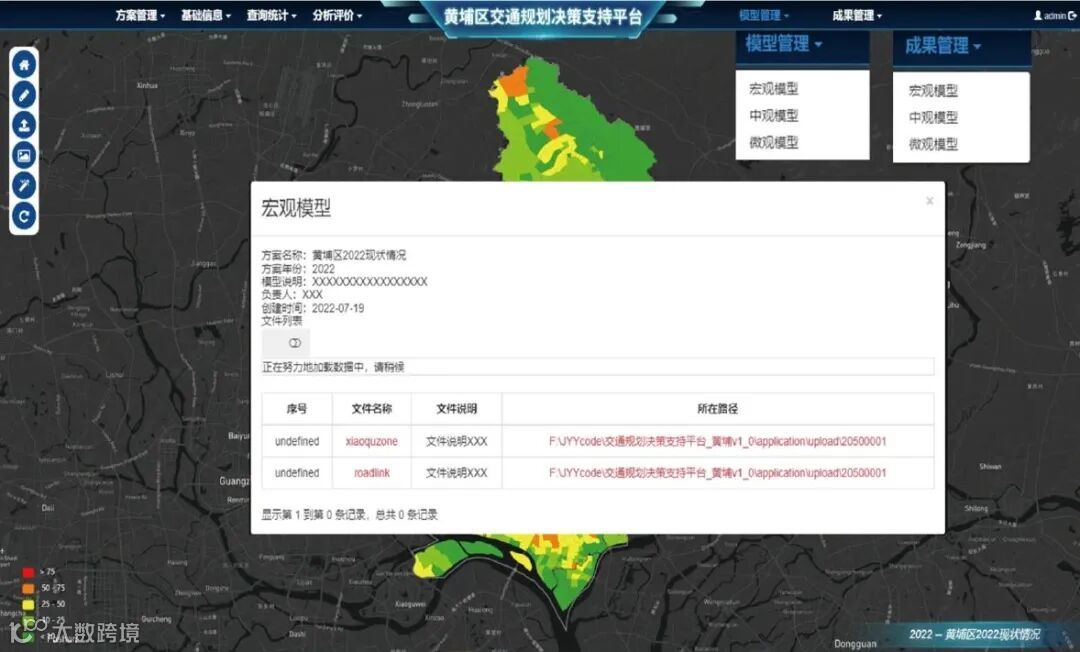Viewport: 1080px width, 652px height.
Task: Click the 宏观模型 dialog title
Action: coord(296,208)
